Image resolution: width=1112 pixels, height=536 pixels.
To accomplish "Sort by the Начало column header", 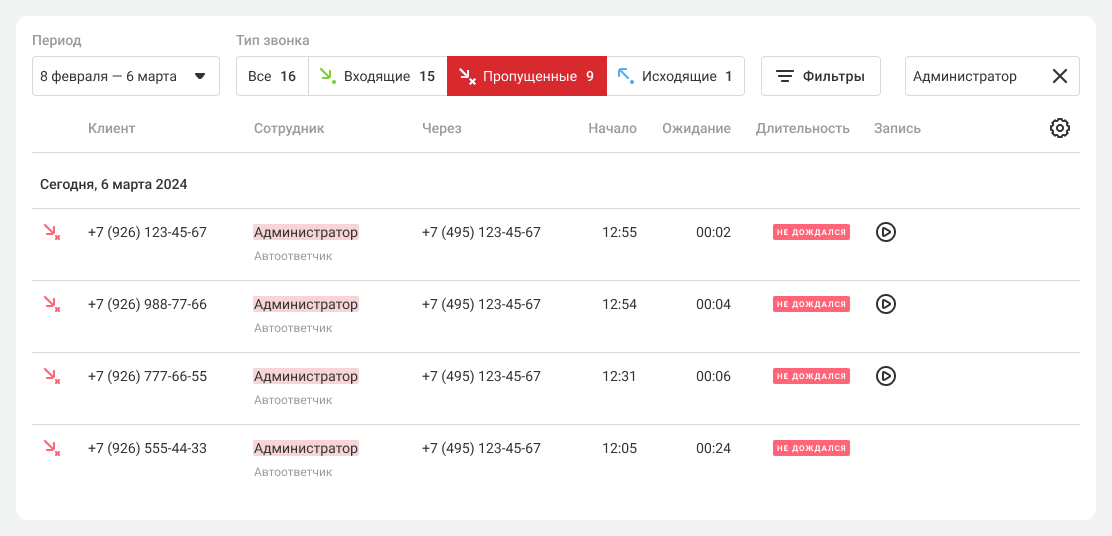I will [x=612, y=128].
